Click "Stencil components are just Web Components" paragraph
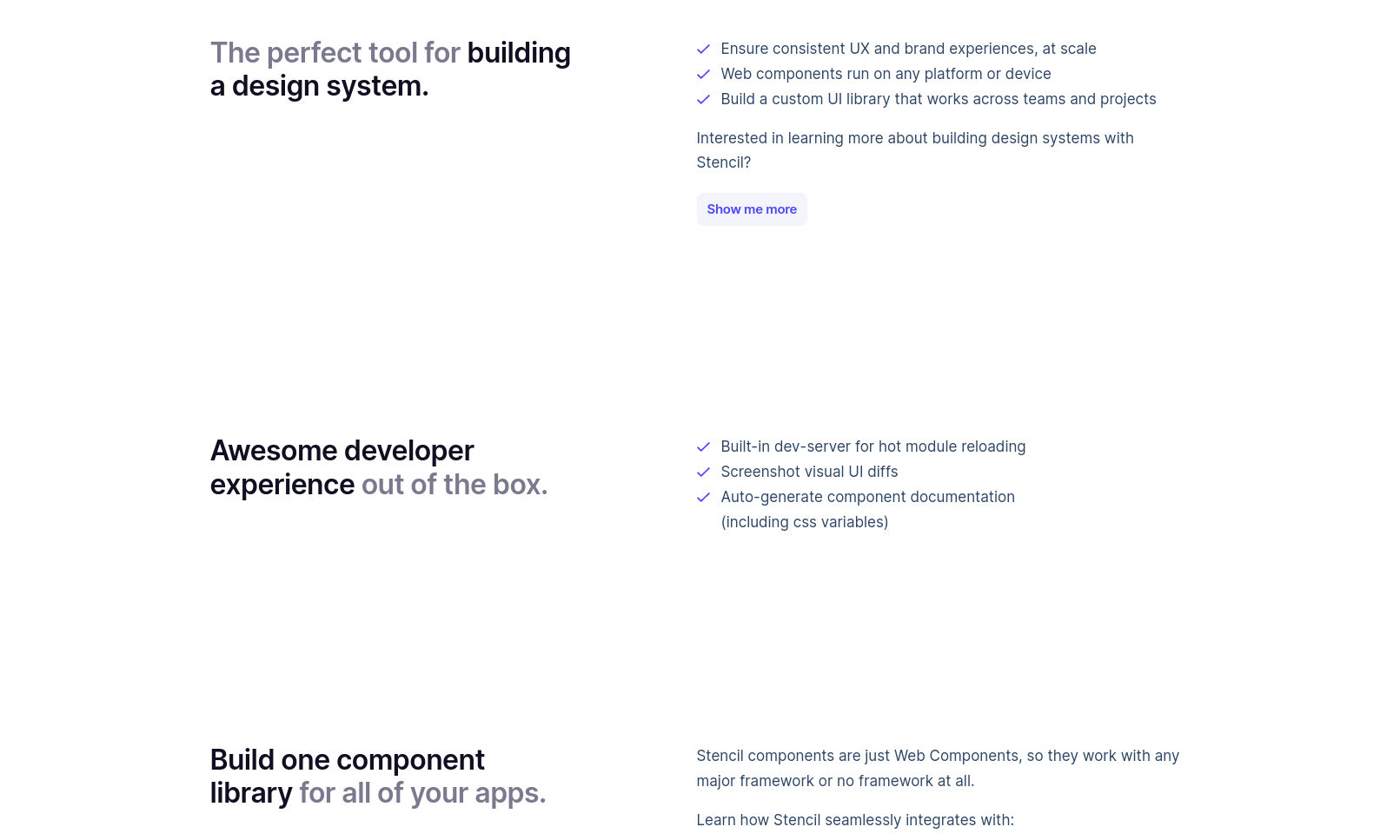 [937, 768]
